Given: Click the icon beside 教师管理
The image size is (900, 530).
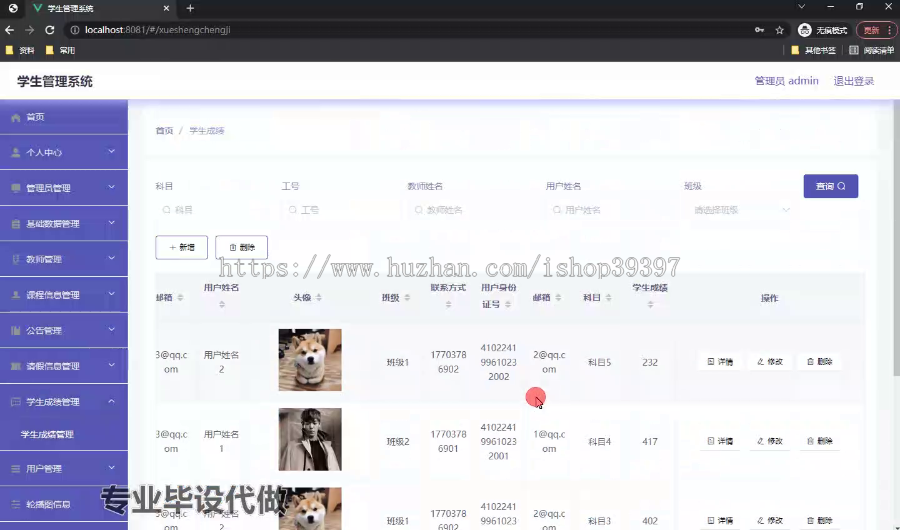Looking at the screenshot, I should pyautogui.click(x=15, y=259).
